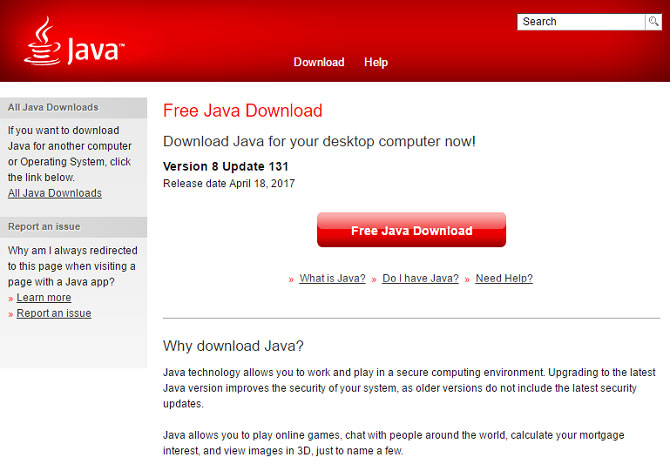This screenshot has width=670, height=464.
Task: Click the magnifying glass search icon
Action: coord(653,21)
